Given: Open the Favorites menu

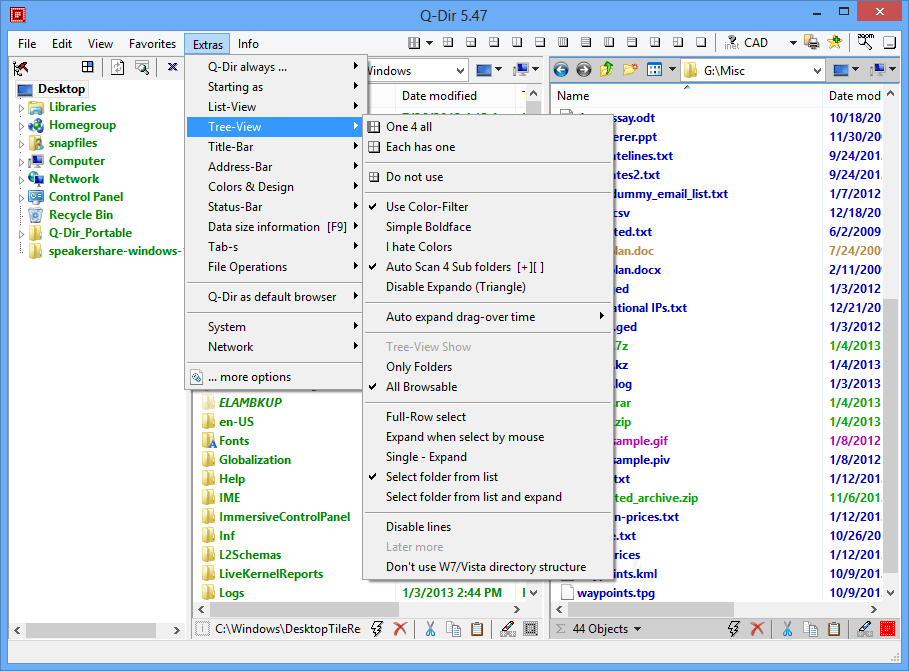Looking at the screenshot, I should tap(152, 44).
